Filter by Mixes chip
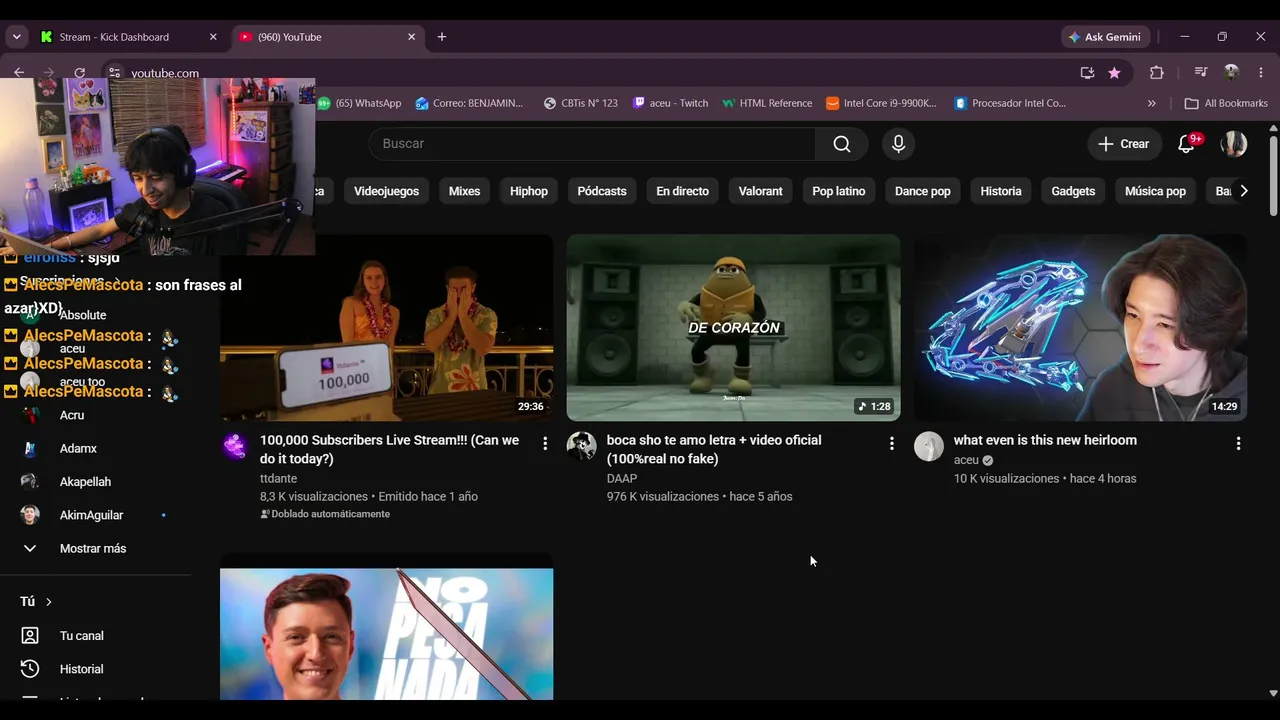This screenshot has width=1280, height=720. click(464, 191)
